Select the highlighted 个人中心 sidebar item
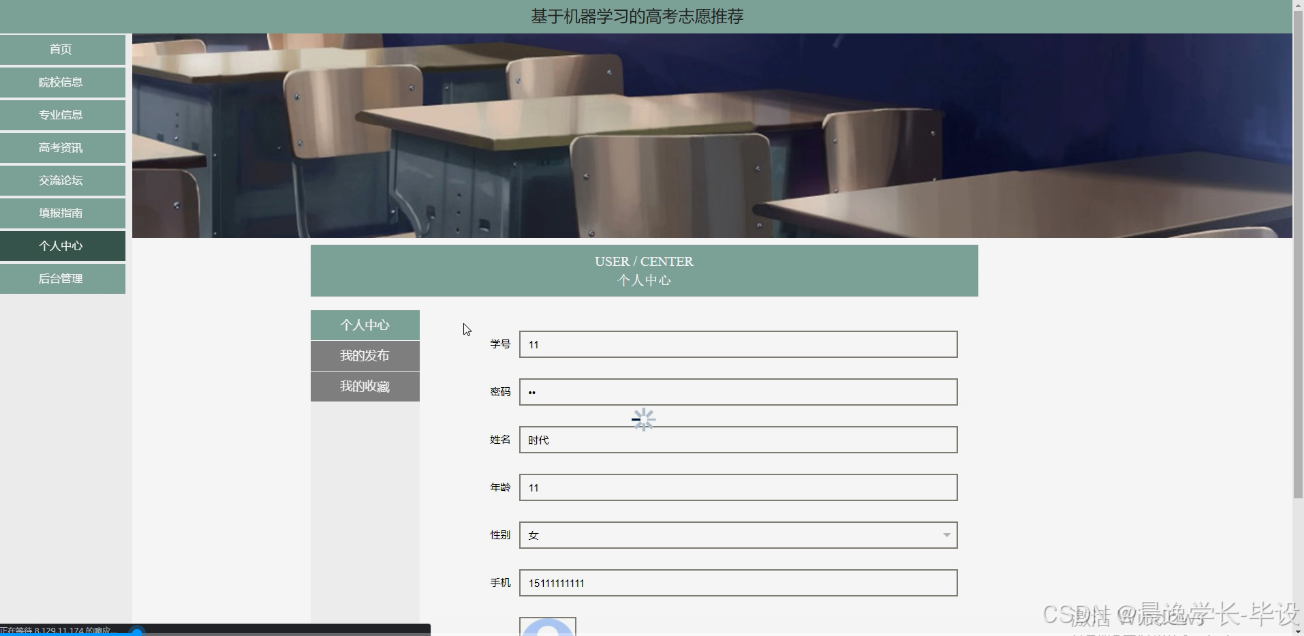 coord(62,245)
